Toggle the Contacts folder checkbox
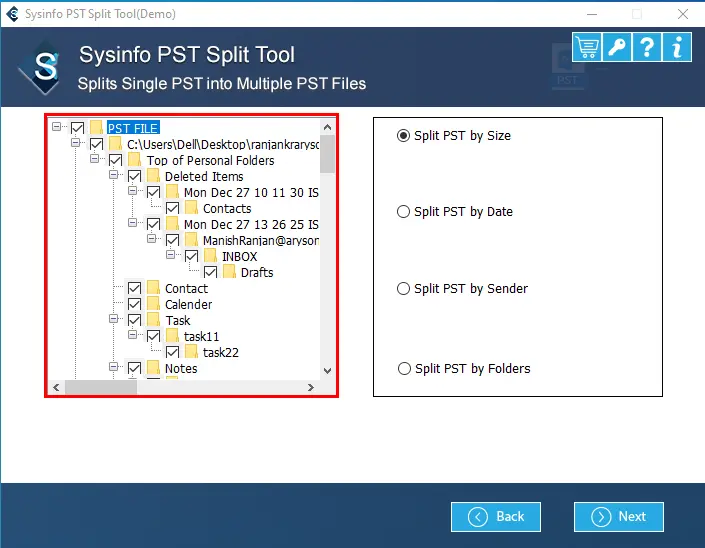705x548 pixels. point(173,208)
